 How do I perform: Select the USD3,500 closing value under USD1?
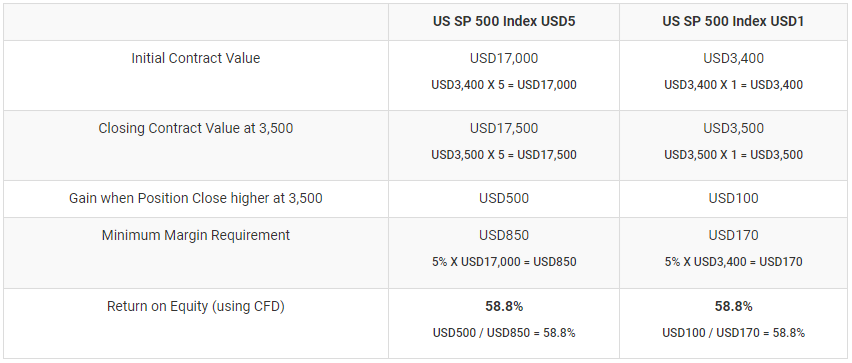coord(733,128)
